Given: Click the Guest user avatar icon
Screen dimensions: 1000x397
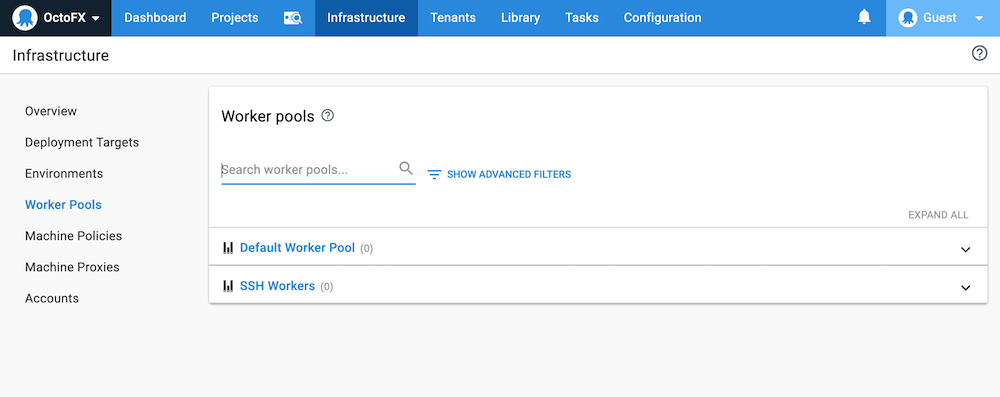Looking at the screenshot, I should point(908,18).
